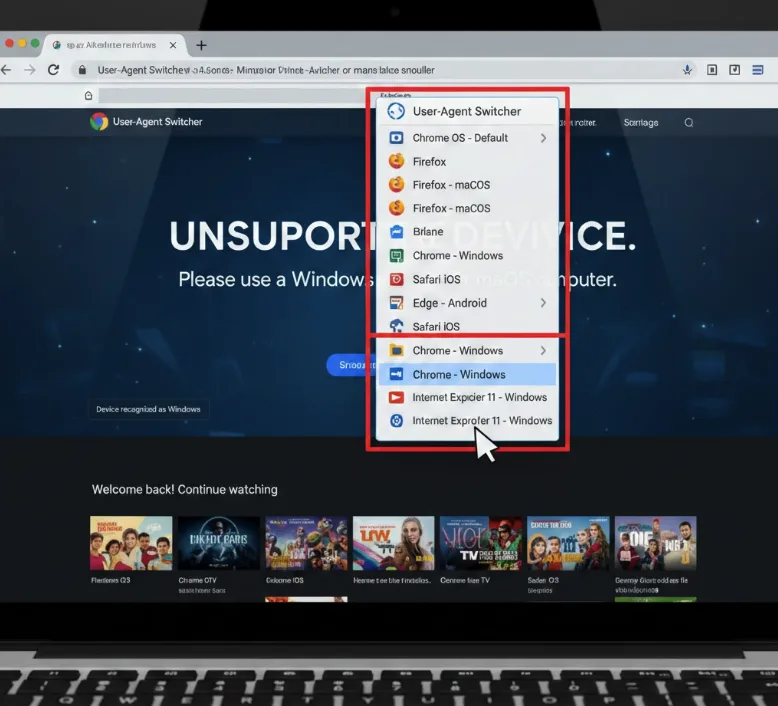The height and width of the screenshot is (706, 778).
Task: Click the browser back arrow
Action: click(7, 70)
